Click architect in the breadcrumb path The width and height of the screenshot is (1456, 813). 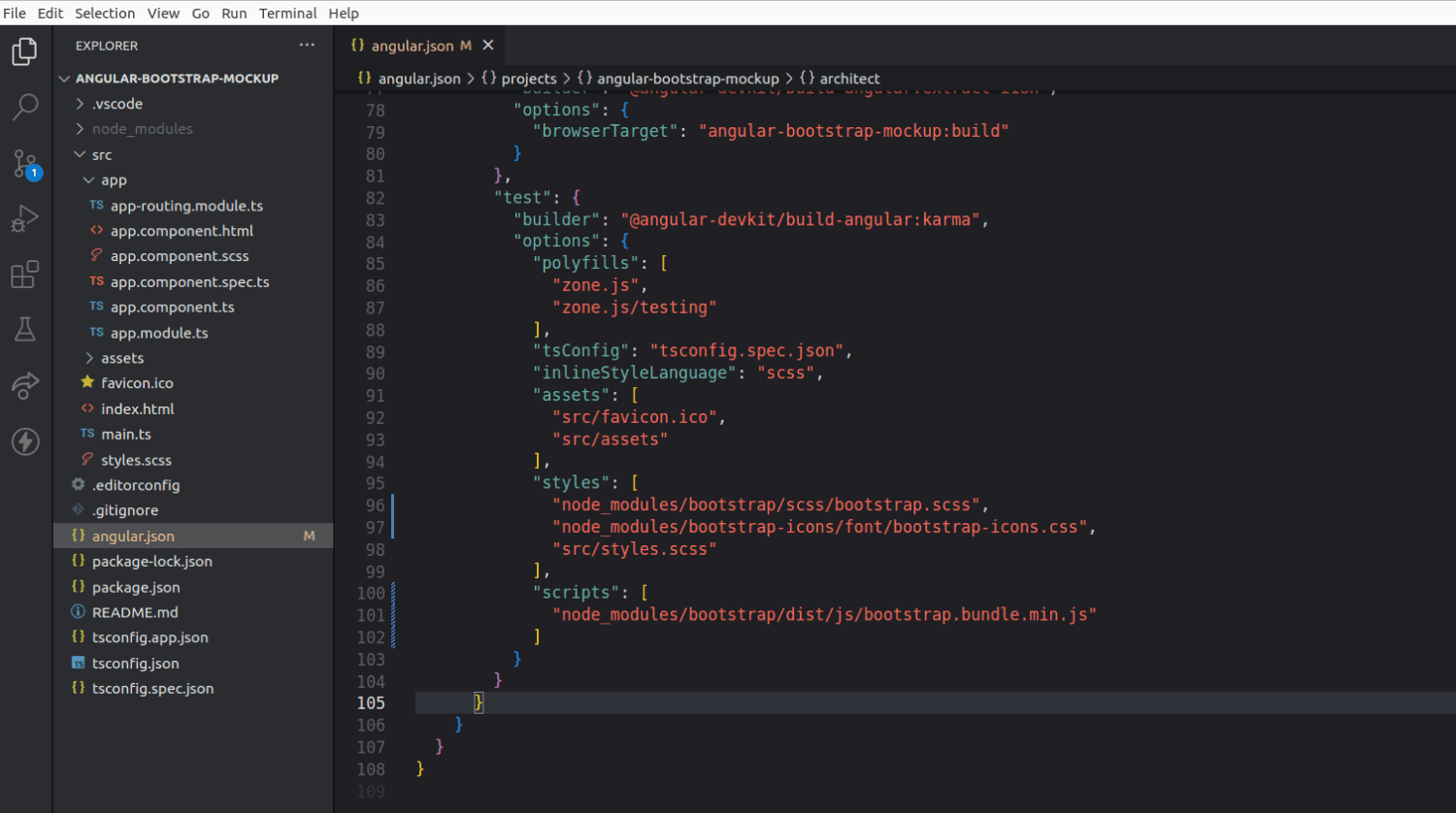848,79
